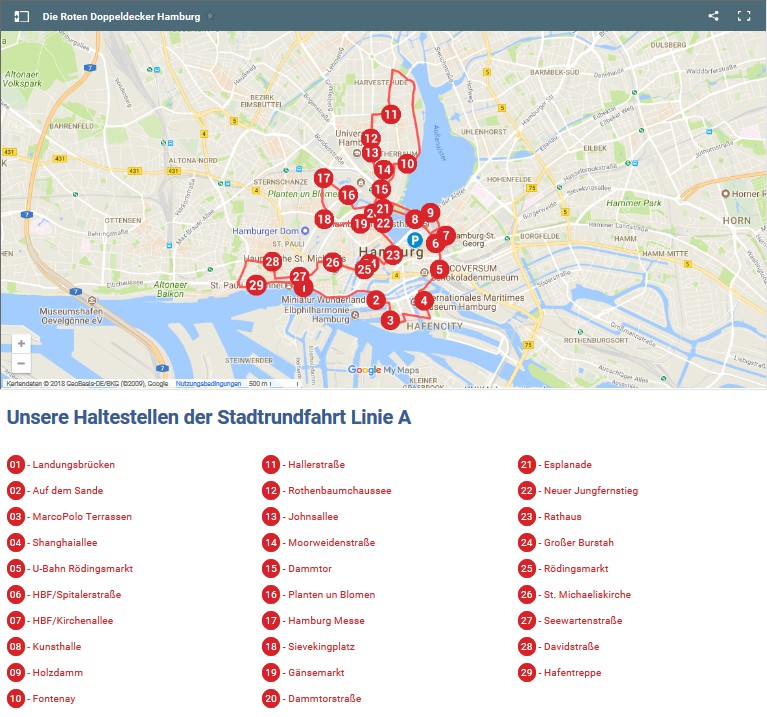The height and width of the screenshot is (717, 767).
Task: Click 17 - Hamburg Messe entry
Action: pyautogui.click(x=314, y=620)
